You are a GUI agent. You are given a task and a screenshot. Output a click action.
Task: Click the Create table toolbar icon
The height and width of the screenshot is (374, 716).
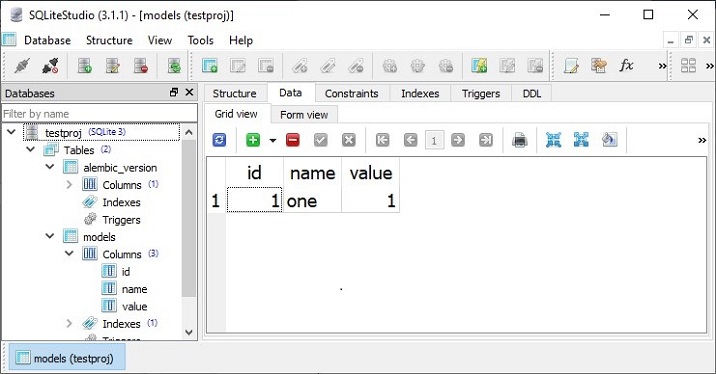pos(210,66)
